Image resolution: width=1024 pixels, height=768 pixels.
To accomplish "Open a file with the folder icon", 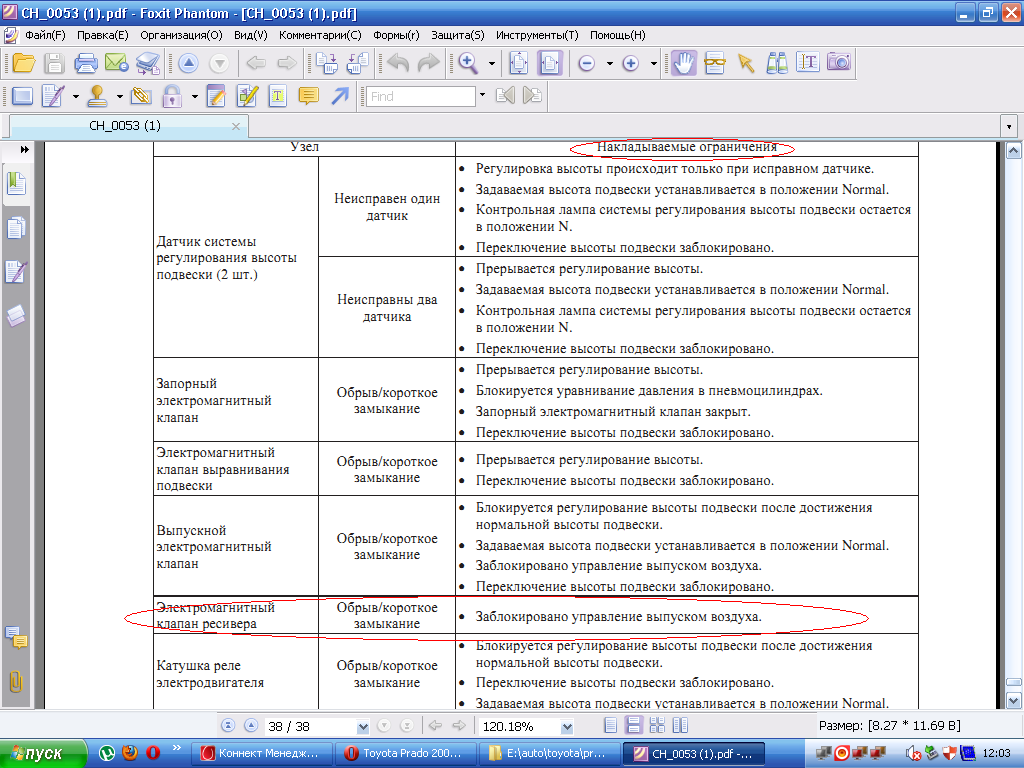I will click(x=24, y=63).
